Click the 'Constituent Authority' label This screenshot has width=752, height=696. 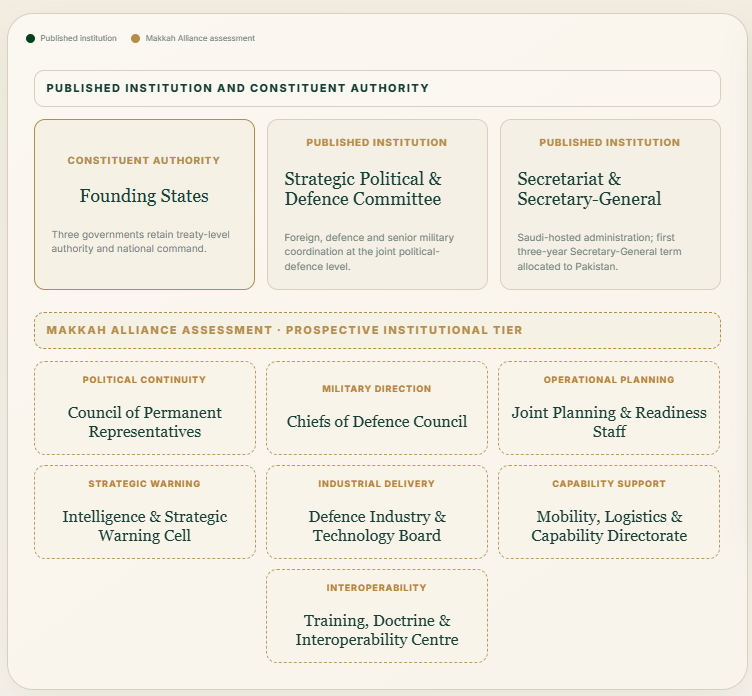(x=143, y=160)
